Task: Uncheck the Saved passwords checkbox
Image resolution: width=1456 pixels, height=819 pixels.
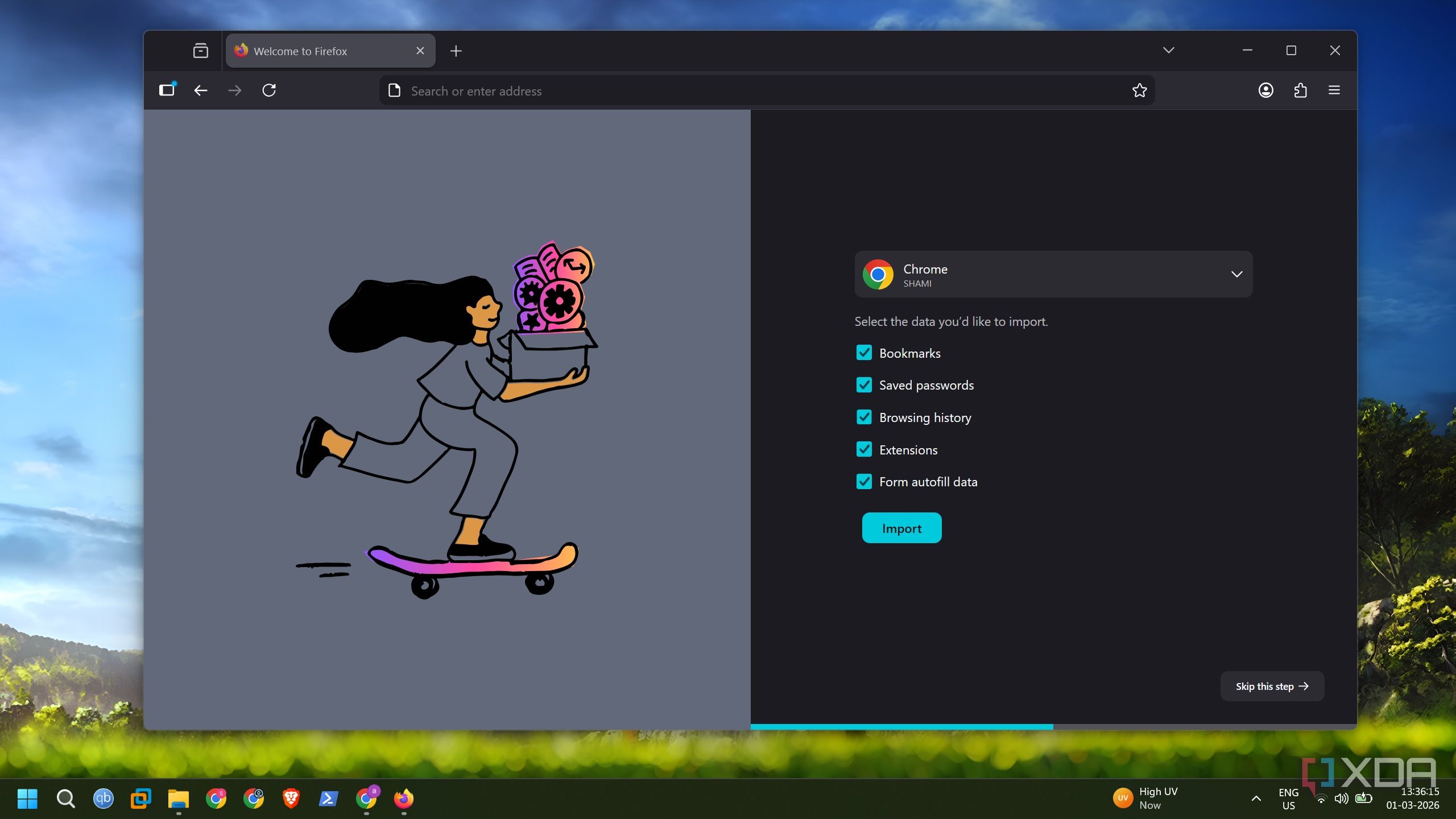Action: [864, 385]
